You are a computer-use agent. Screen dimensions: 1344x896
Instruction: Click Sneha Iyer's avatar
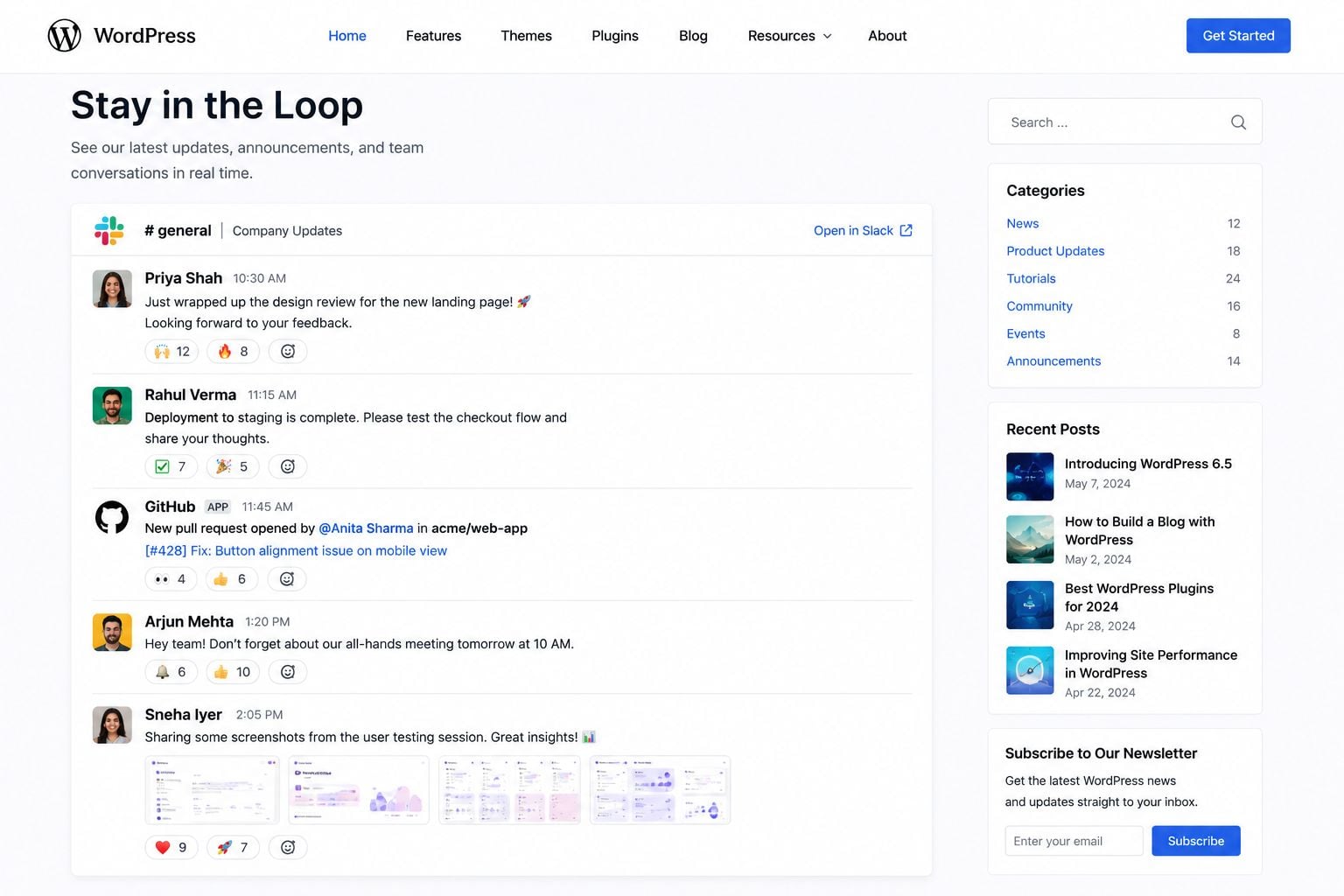pyautogui.click(x=112, y=724)
